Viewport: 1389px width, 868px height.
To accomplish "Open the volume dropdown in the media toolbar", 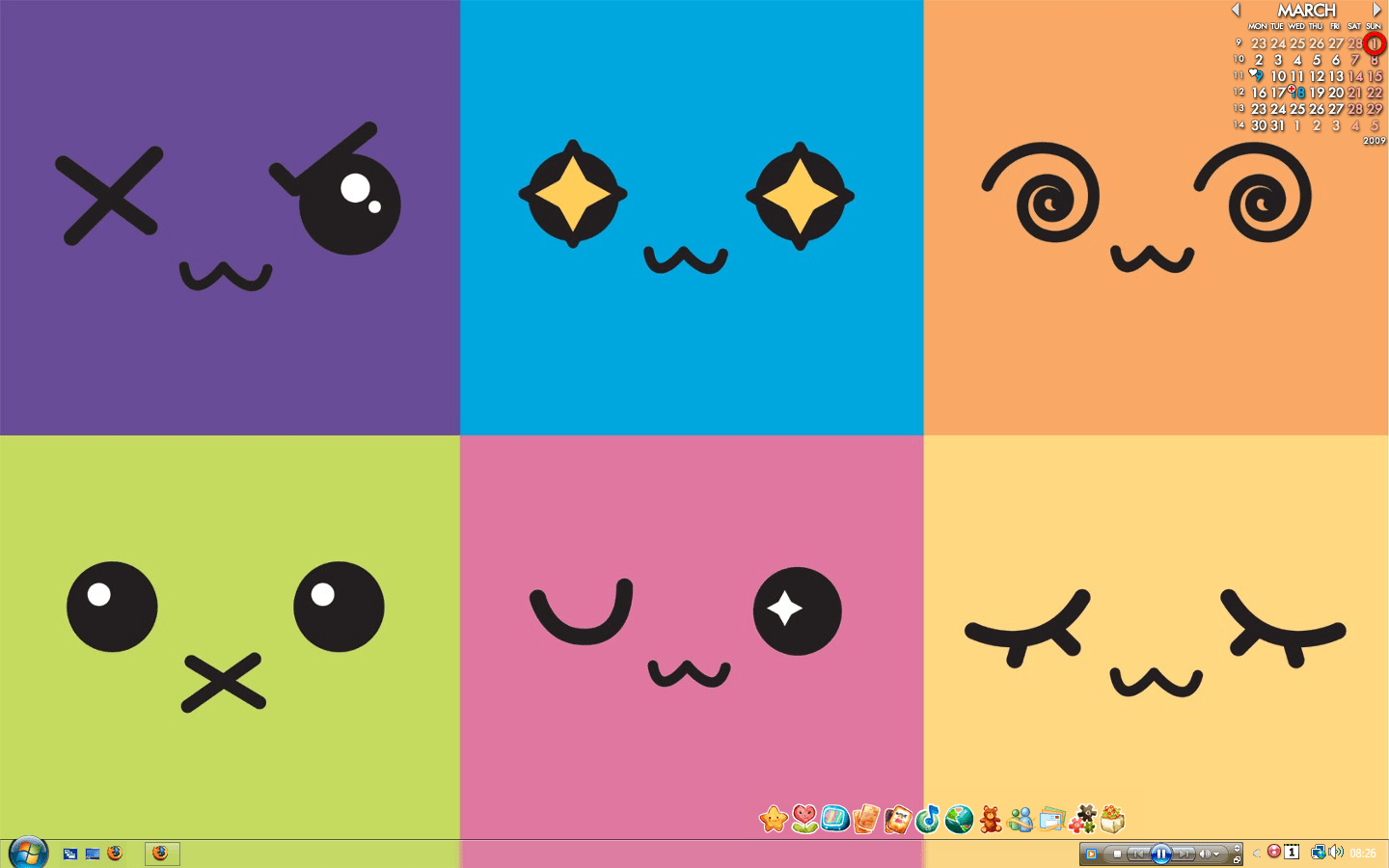I will pos(1215,854).
